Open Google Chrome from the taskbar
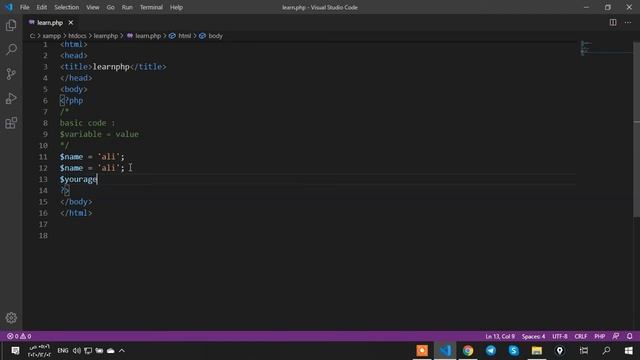The image size is (640, 360). [468, 350]
